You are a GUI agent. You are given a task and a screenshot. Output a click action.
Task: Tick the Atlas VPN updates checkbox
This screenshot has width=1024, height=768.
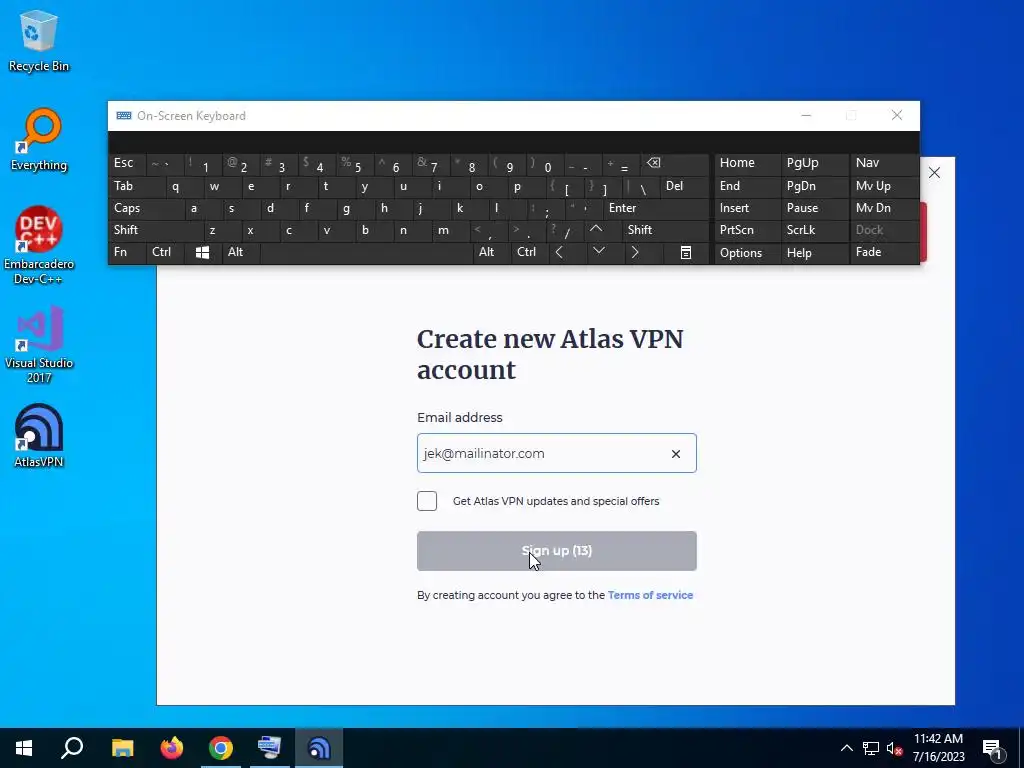[427, 501]
